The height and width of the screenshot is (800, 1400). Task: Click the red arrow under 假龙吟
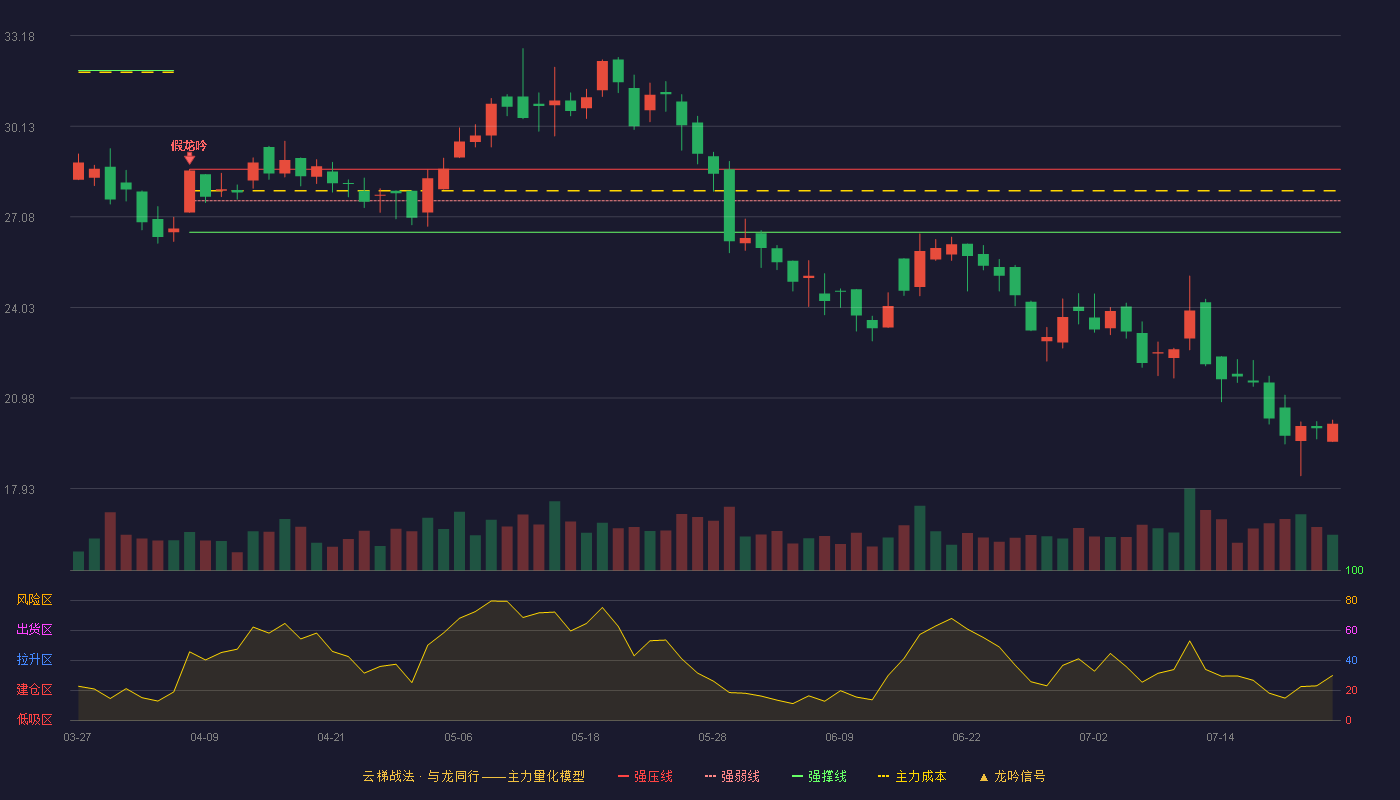(189, 158)
